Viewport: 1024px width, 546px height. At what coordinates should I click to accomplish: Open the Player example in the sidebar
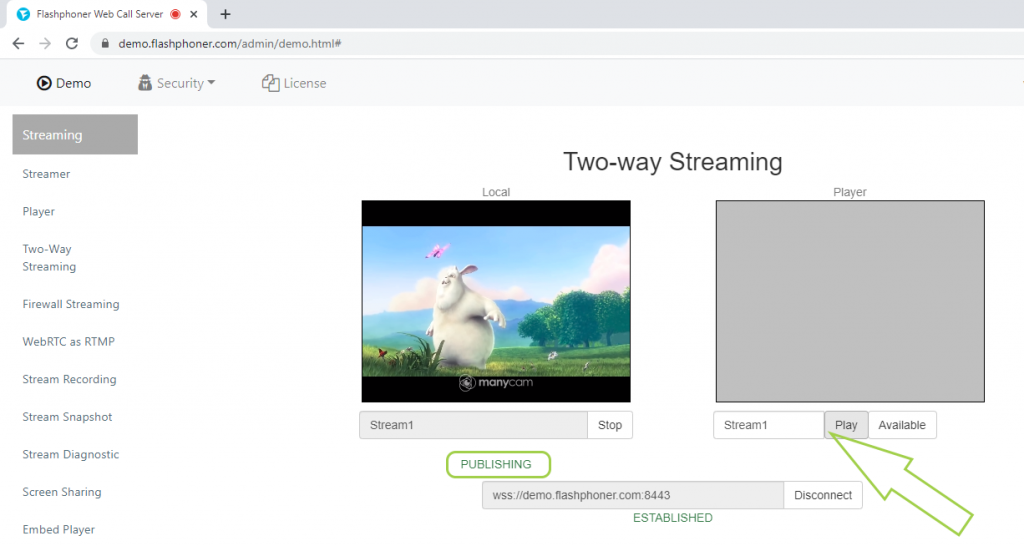click(39, 212)
